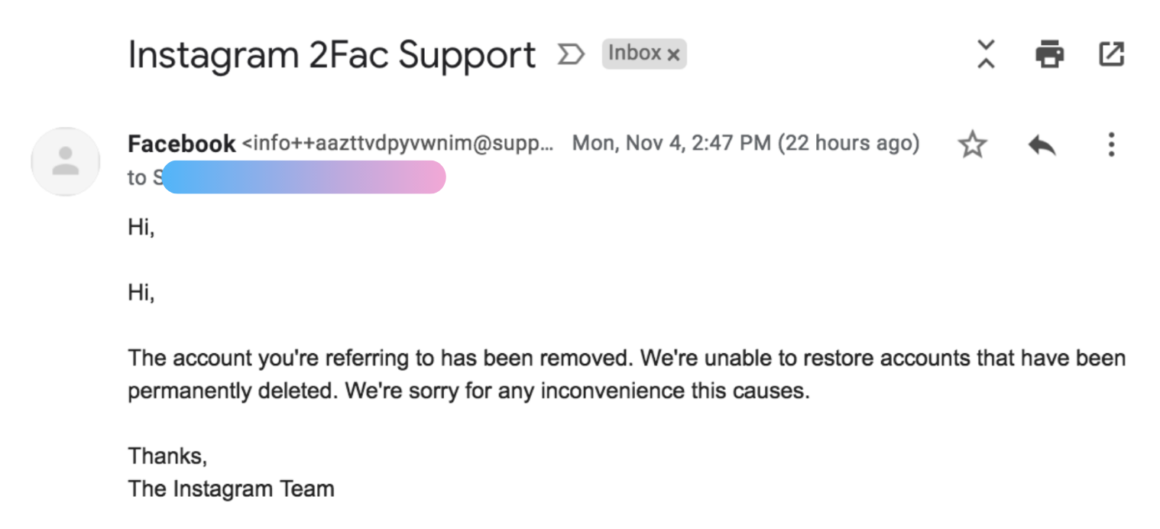
Task: Star the message from Facebook
Action: point(972,145)
